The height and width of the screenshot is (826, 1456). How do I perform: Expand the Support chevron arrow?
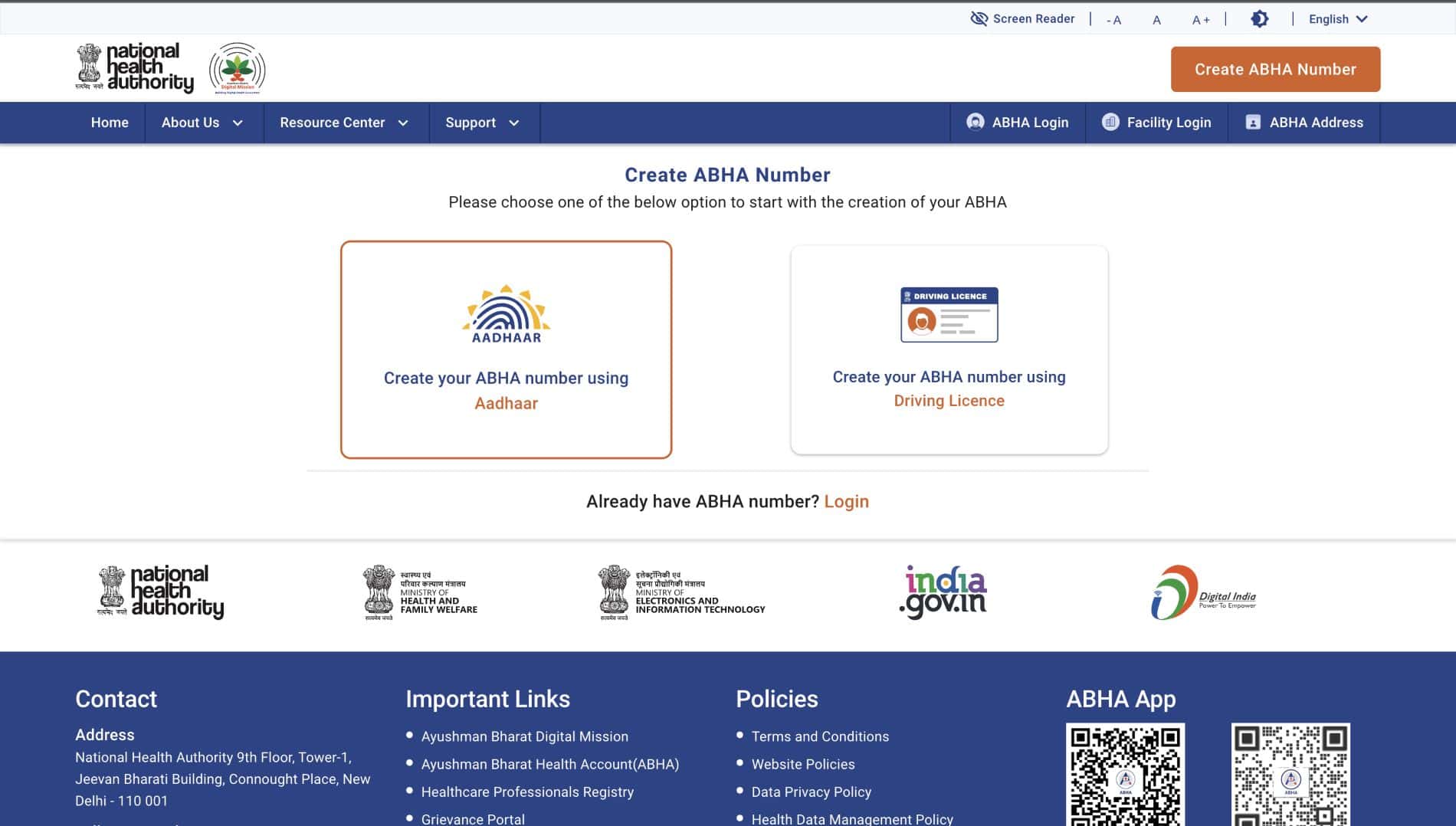(x=514, y=123)
